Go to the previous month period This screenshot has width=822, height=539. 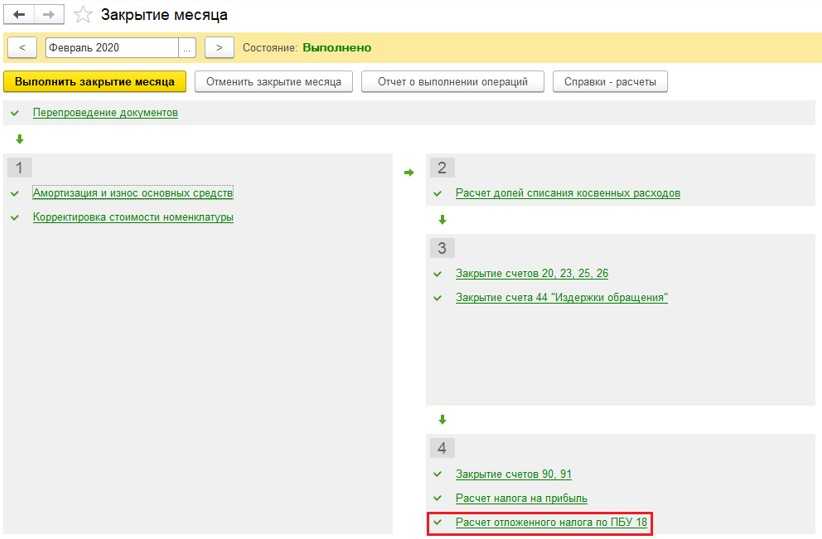22,48
